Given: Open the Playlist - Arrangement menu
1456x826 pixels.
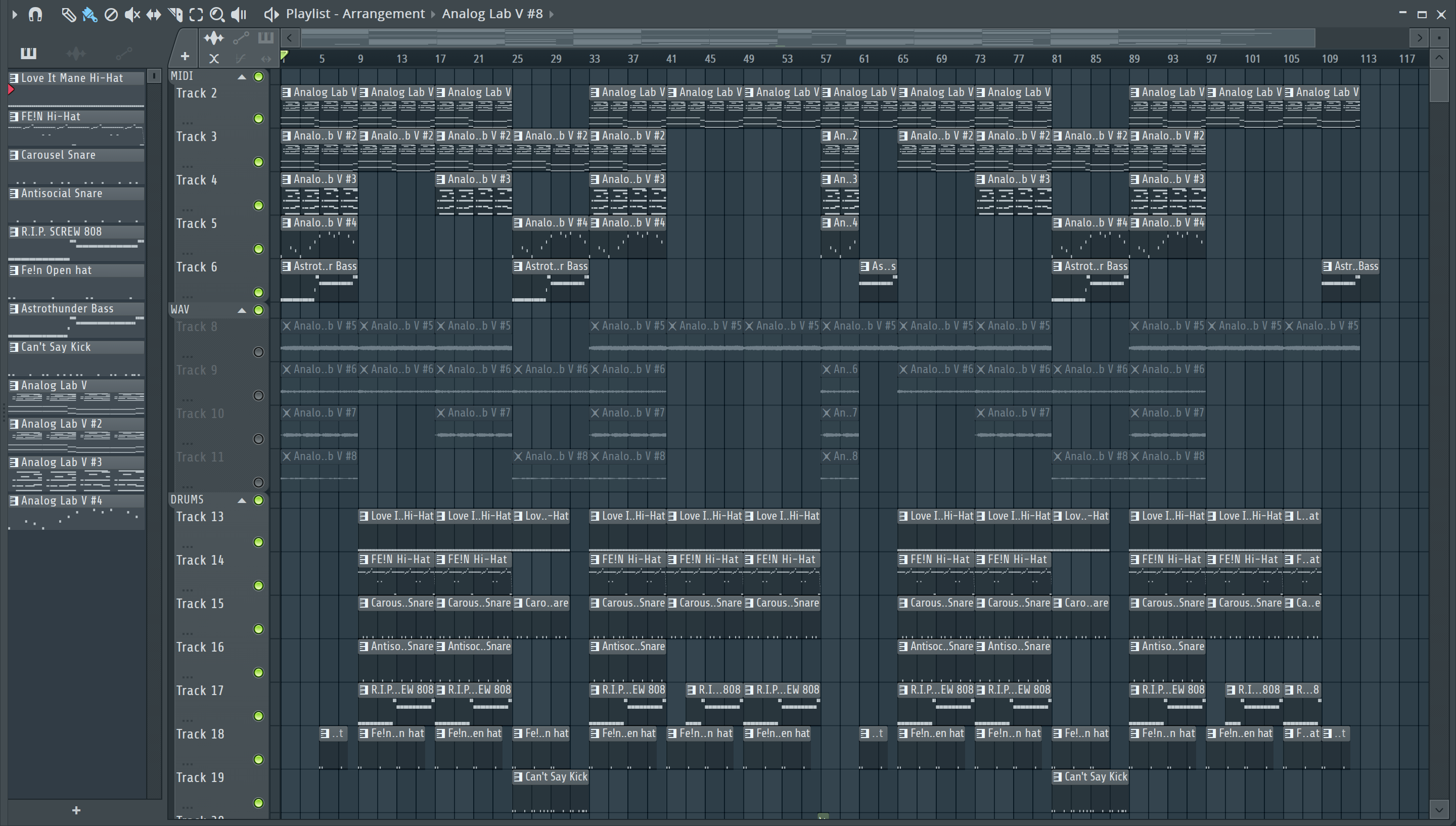Looking at the screenshot, I should pyautogui.click(x=355, y=14).
